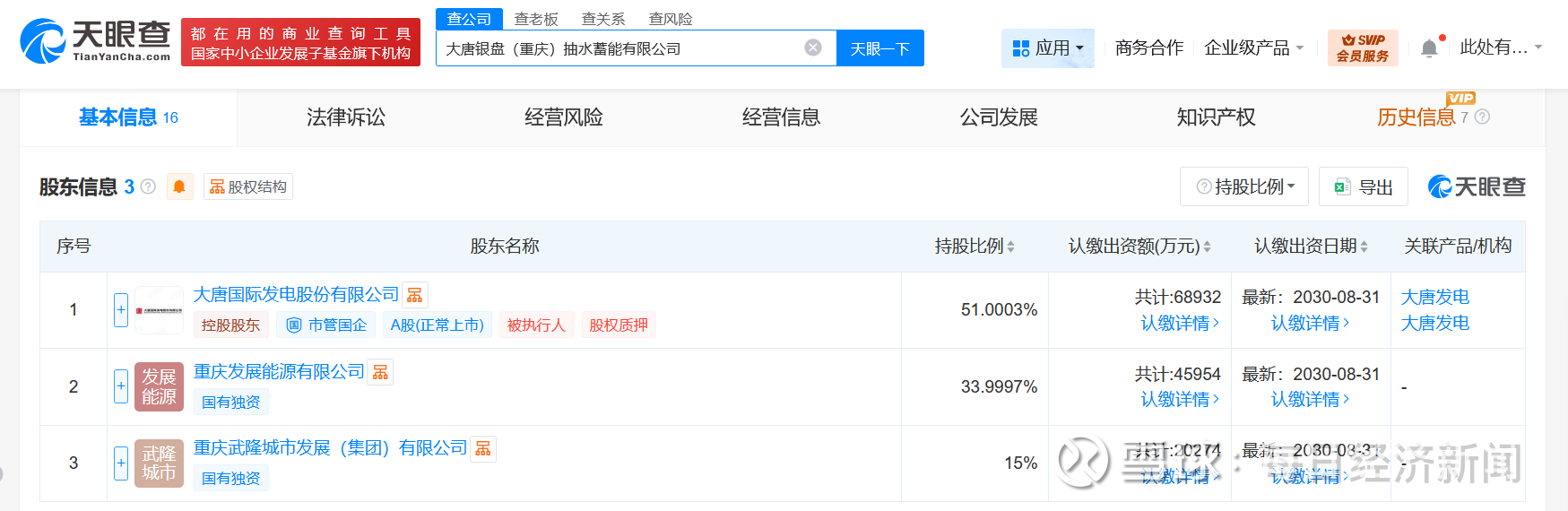Viewport: 1568px width, 511px height.
Task: Sort by 认缴出资日期 column header
Action: click(x=1311, y=247)
